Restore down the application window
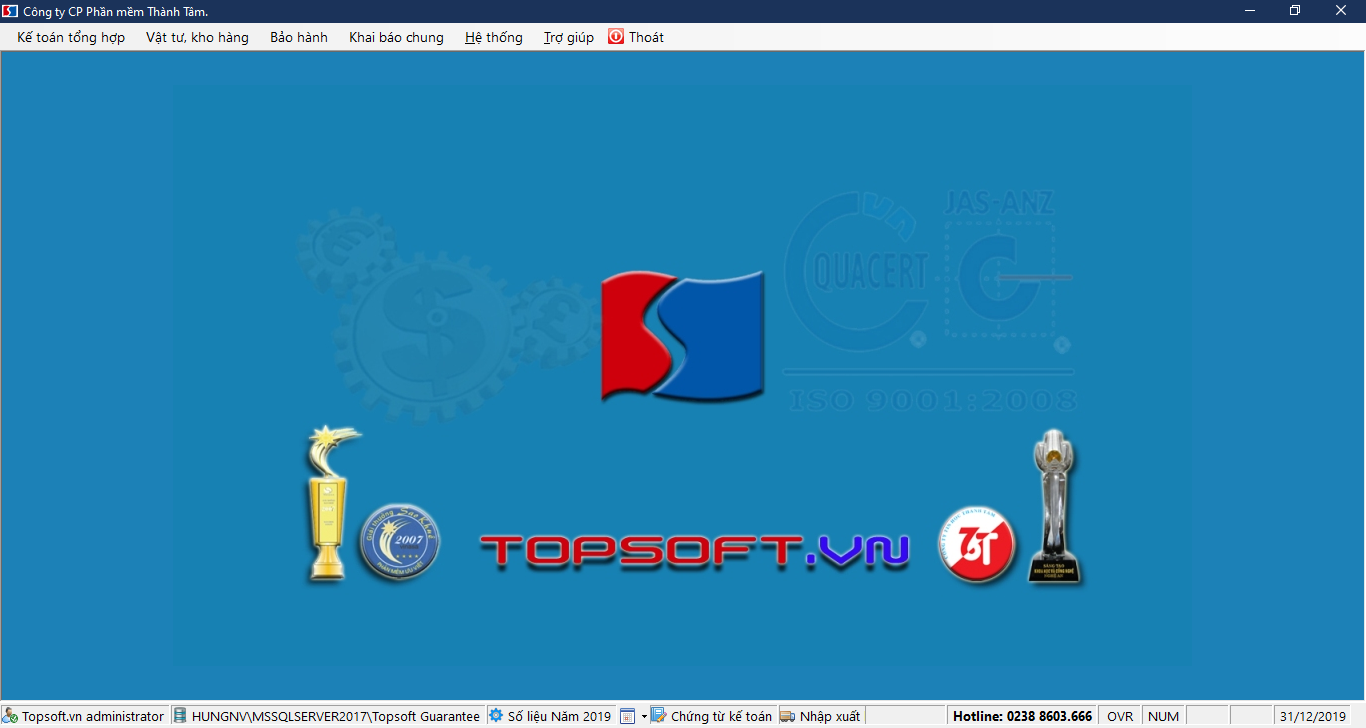 (1295, 11)
